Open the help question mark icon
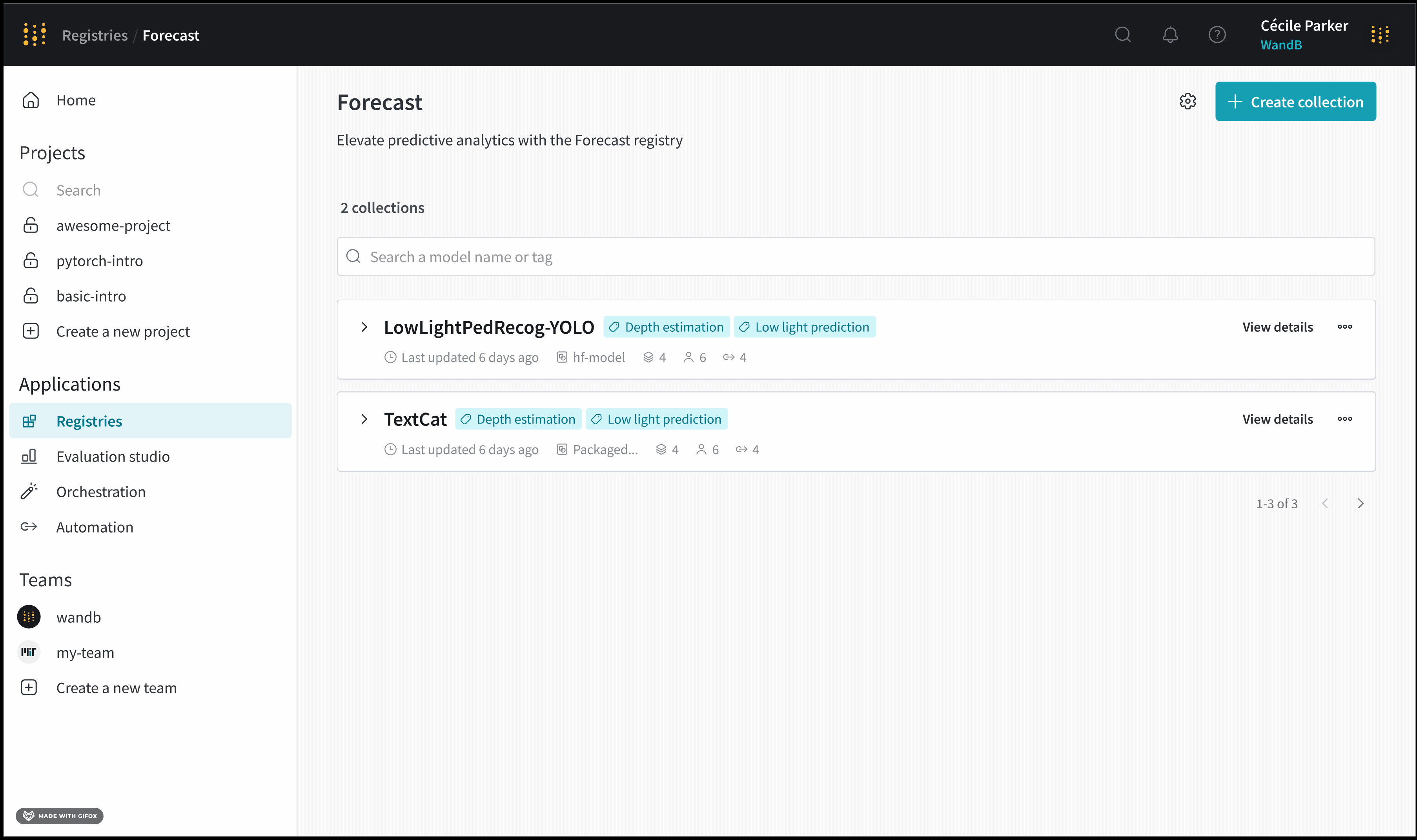 [x=1217, y=35]
